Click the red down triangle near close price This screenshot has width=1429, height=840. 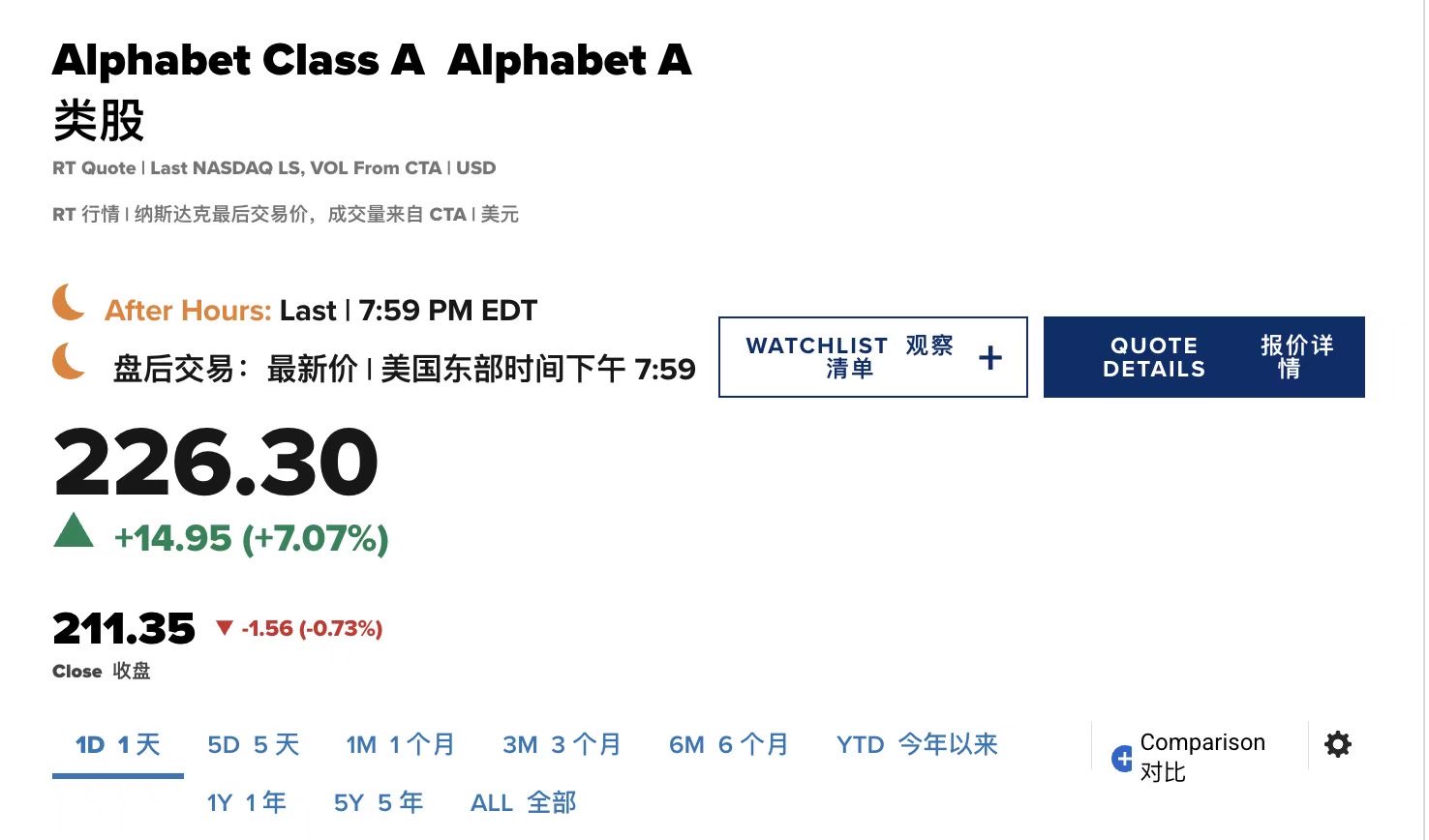pyautogui.click(x=224, y=628)
